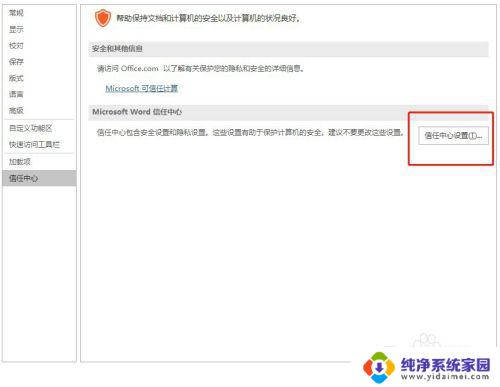
Task: Go to the 校对 category
Action: click(16, 46)
